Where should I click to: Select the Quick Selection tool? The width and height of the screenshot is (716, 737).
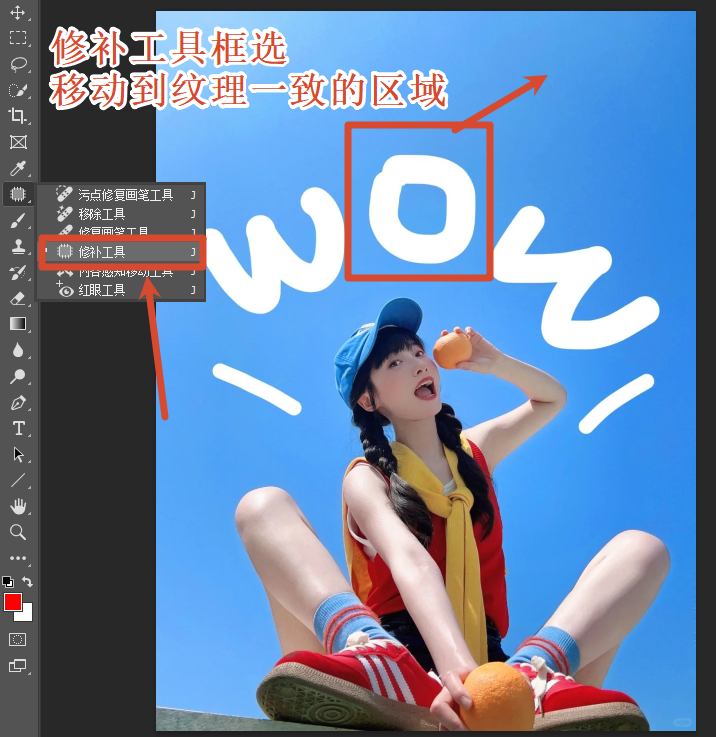pos(18,90)
